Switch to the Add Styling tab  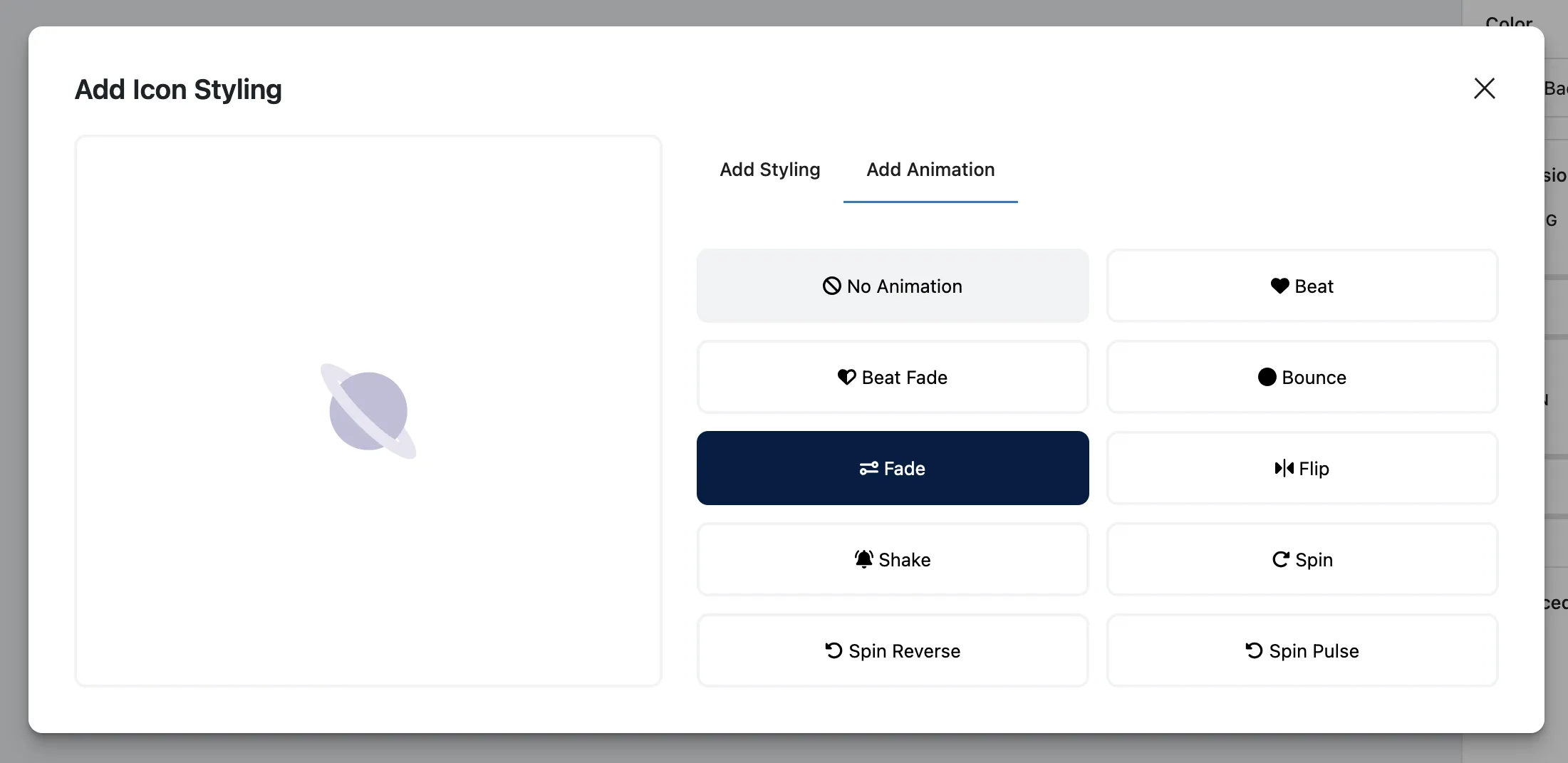pyautogui.click(x=770, y=170)
